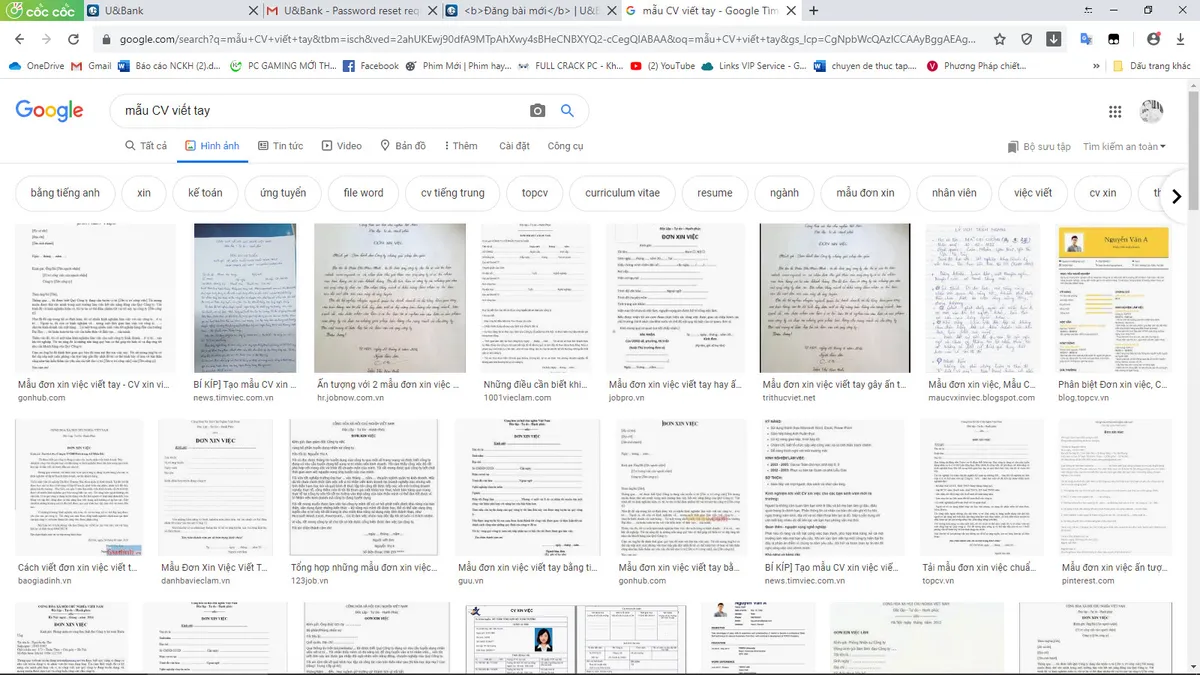The height and width of the screenshot is (675, 1200).
Task: Open the OneDrive bookmark
Action: pyautogui.click(x=36, y=66)
